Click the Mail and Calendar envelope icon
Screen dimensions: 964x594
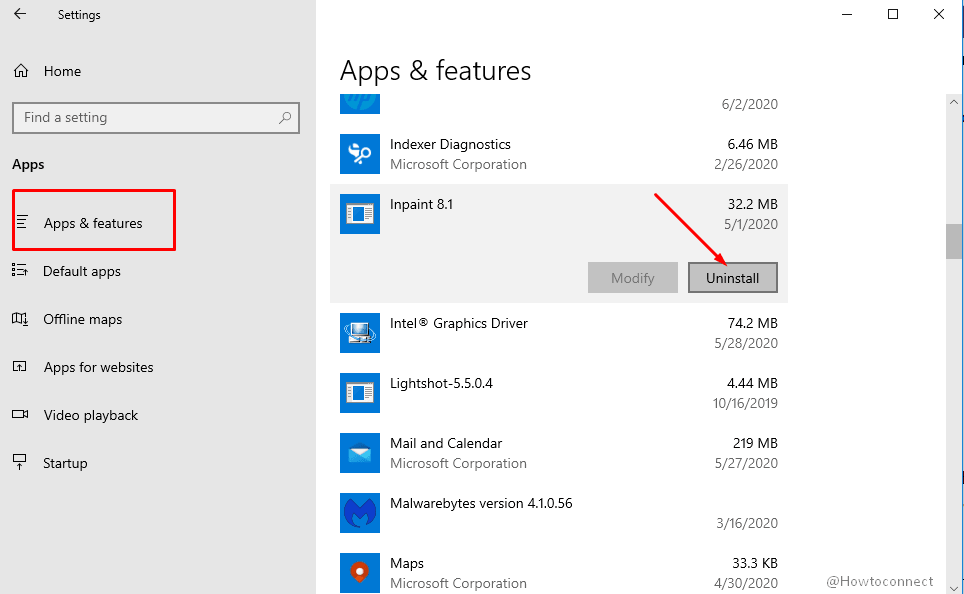[x=360, y=453]
